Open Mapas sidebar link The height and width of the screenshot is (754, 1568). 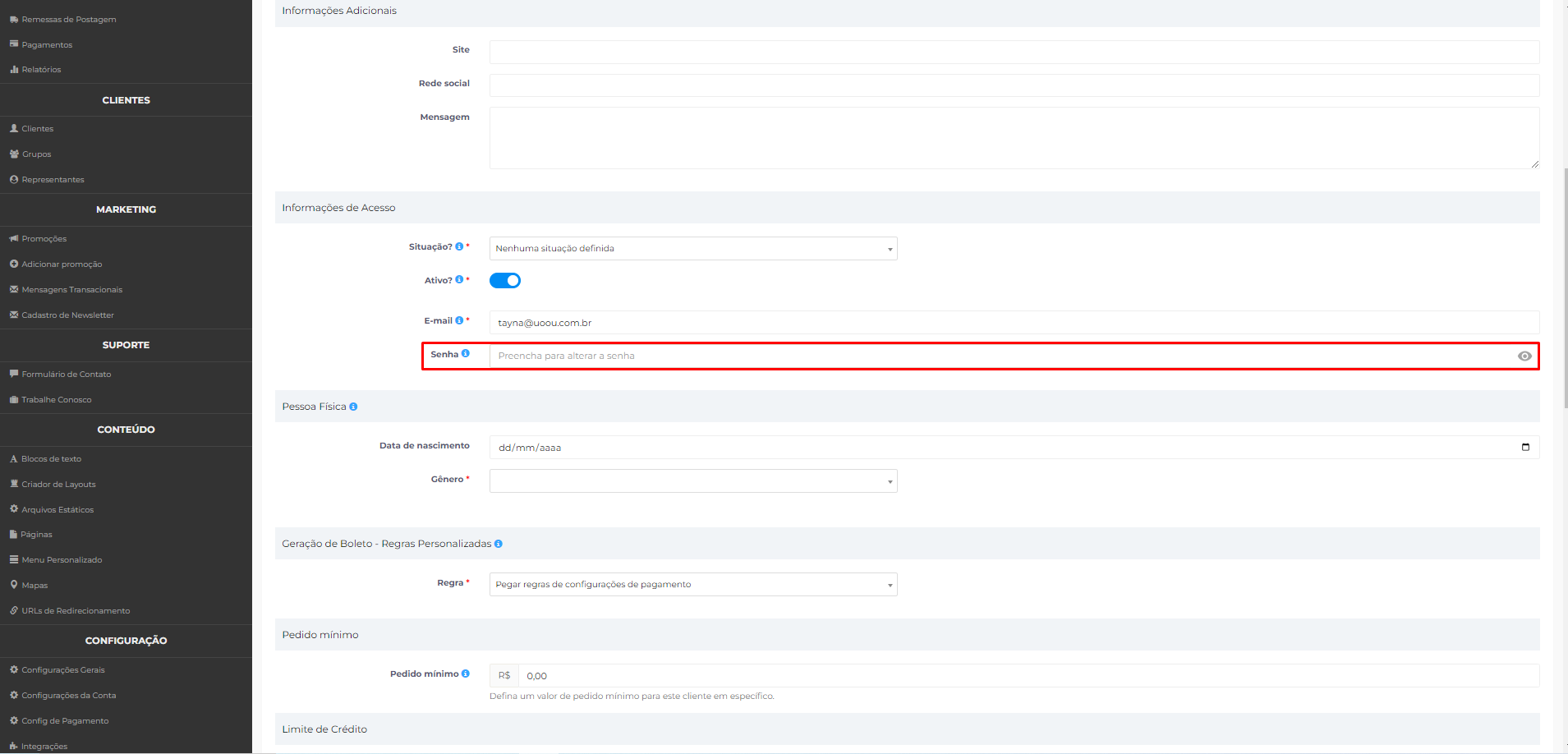(34, 585)
